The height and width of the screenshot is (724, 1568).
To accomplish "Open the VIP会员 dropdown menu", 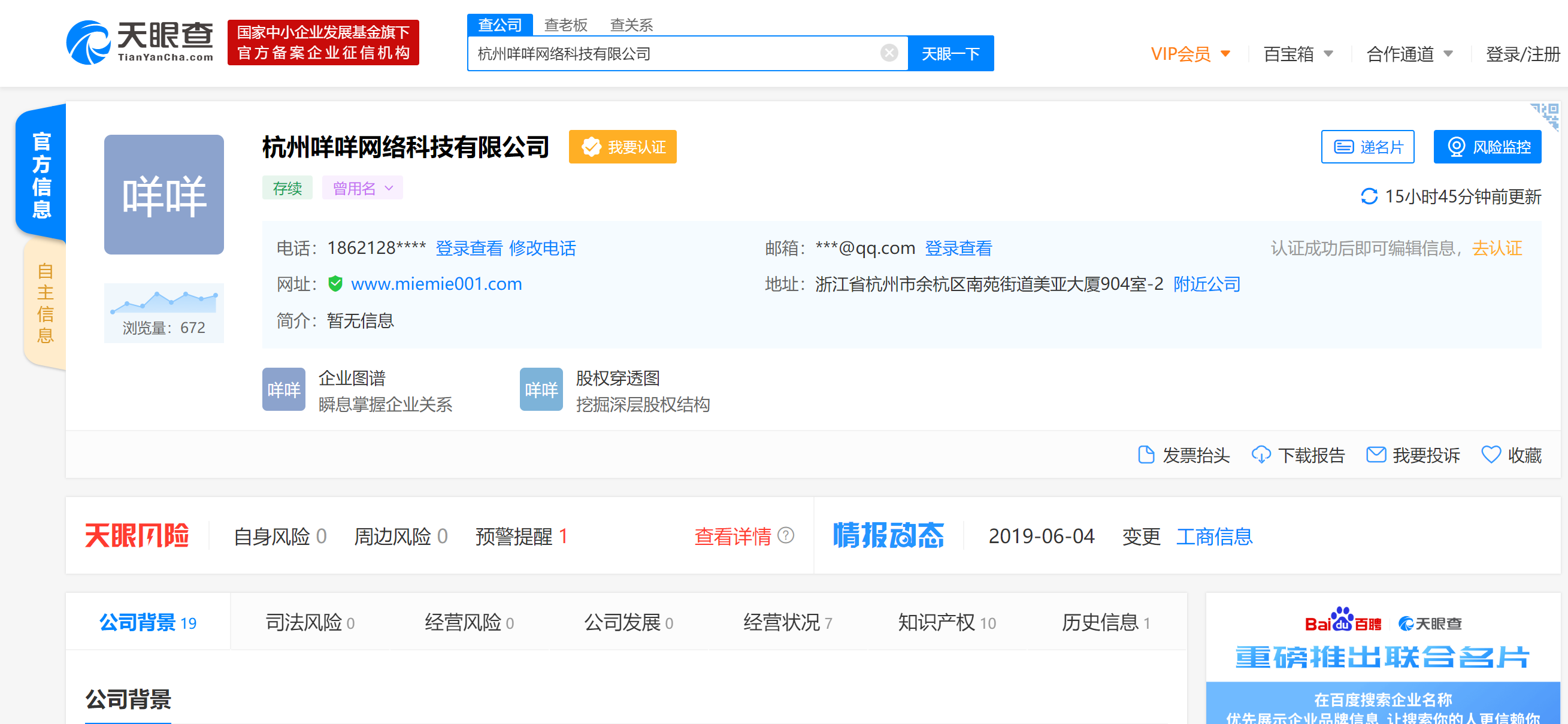I will click(1191, 54).
